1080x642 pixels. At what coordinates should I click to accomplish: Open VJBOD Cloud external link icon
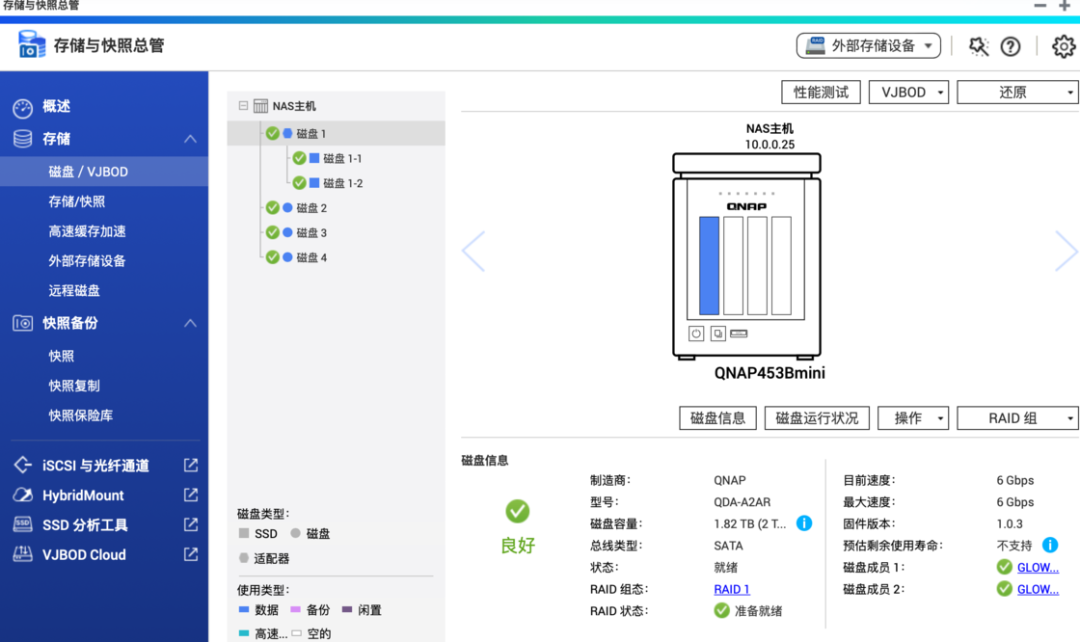[x=191, y=554]
